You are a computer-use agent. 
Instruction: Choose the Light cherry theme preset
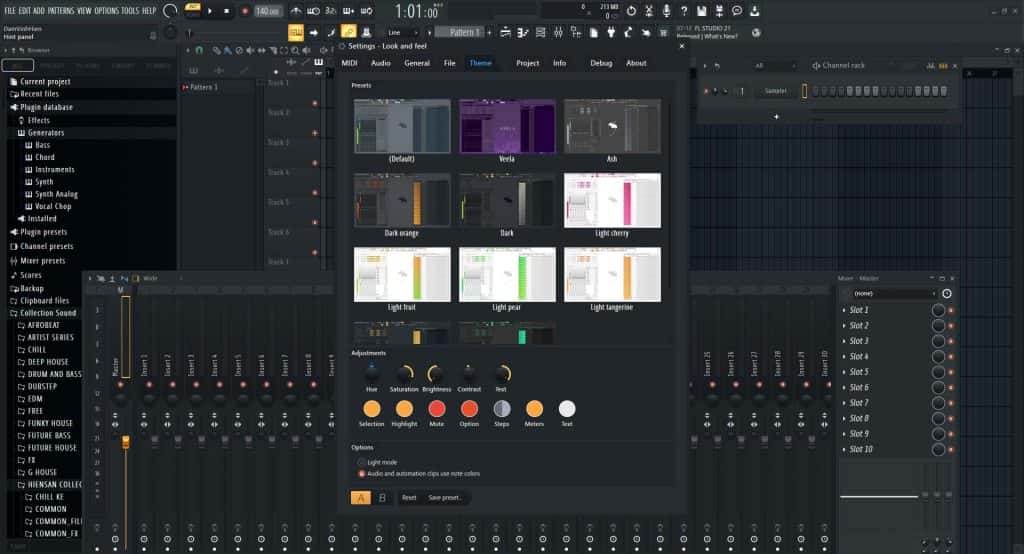coord(612,201)
